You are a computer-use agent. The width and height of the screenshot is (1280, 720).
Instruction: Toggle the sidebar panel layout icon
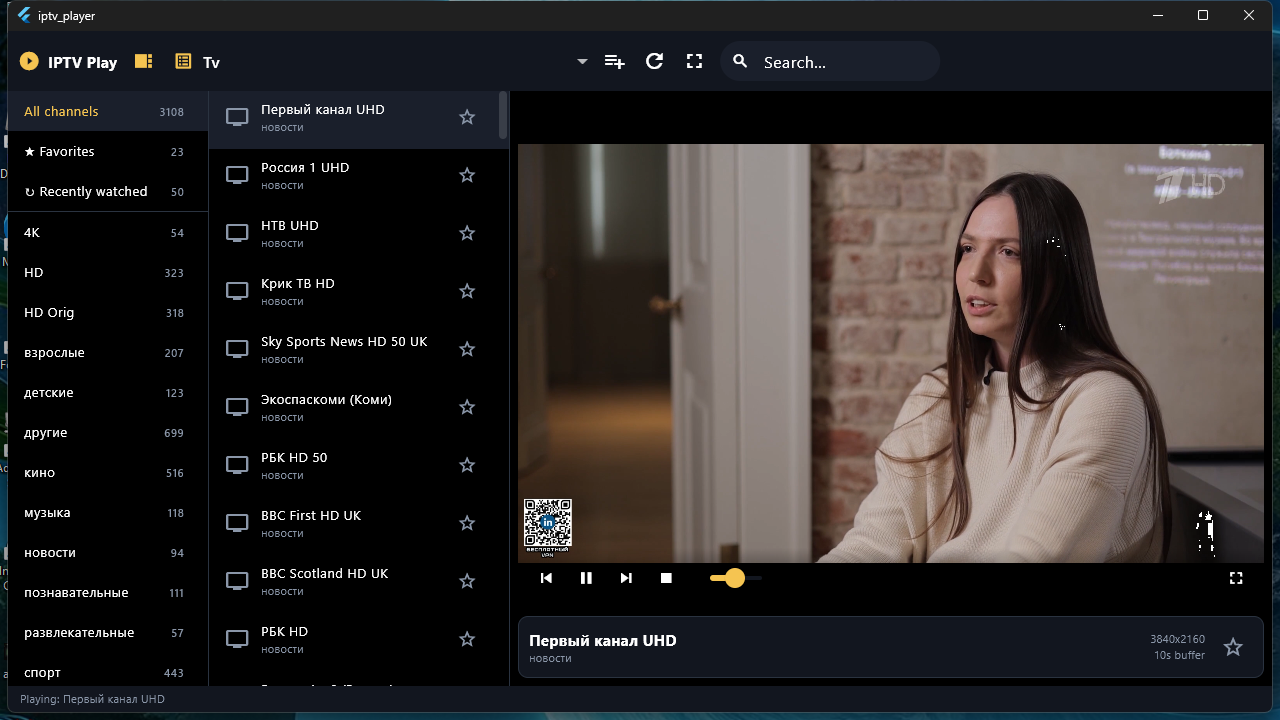144,61
